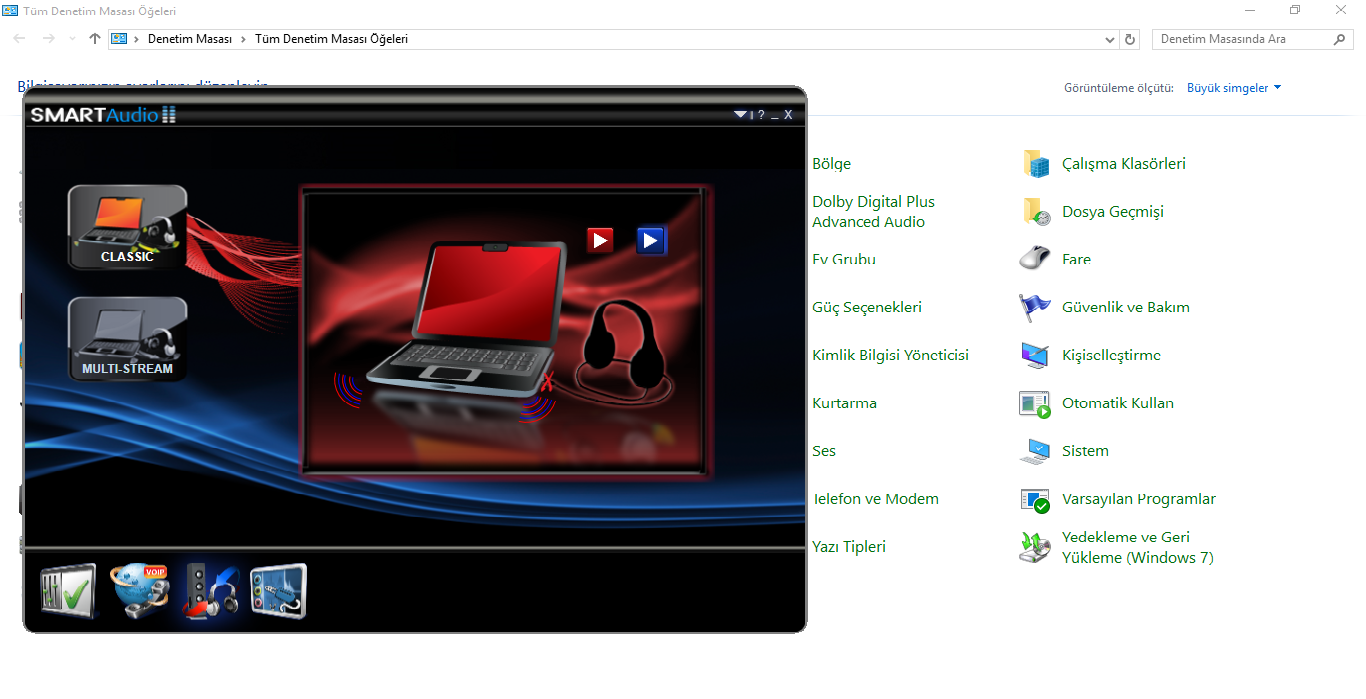Minimize the SmartAudio window
1366x699 pixels.
(x=775, y=116)
